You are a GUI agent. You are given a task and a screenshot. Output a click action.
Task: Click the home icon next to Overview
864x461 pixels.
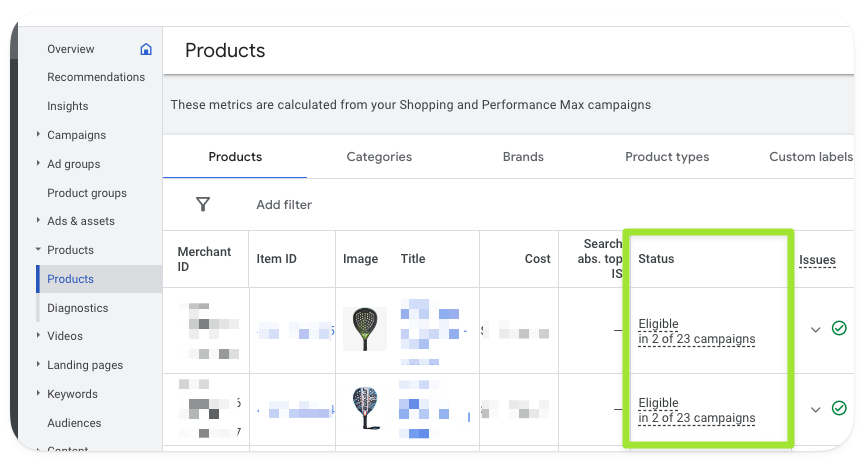[x=146, y=49]
